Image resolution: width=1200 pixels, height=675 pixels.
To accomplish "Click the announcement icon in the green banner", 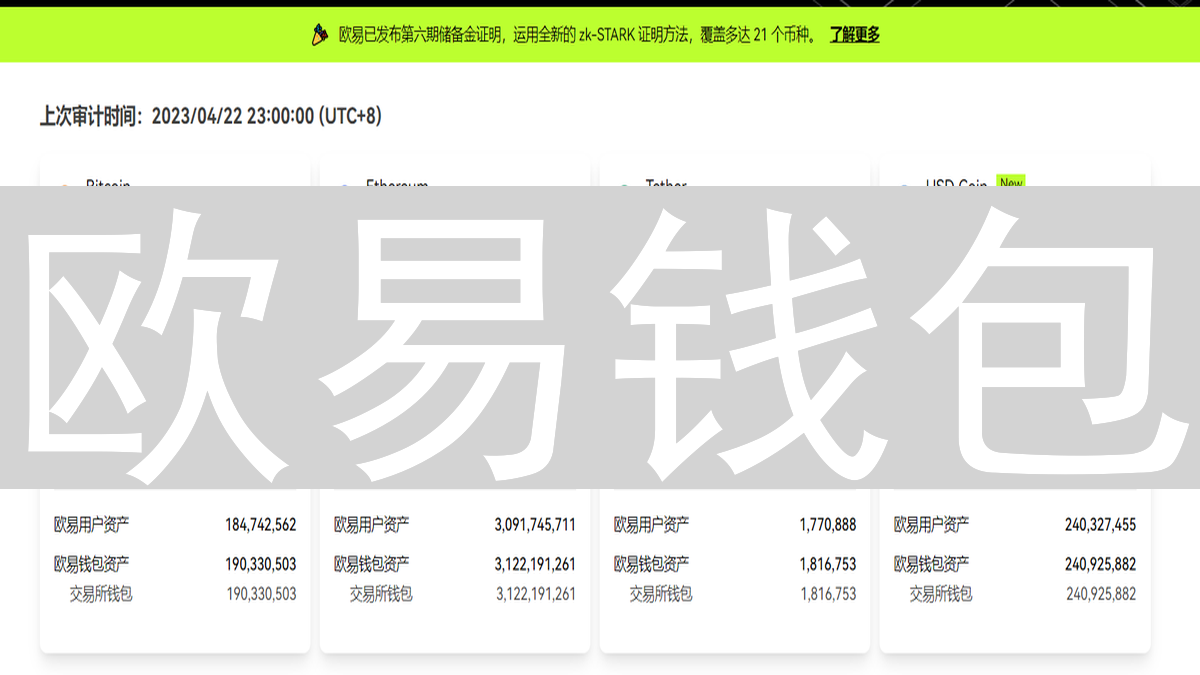I will point(320,35).
